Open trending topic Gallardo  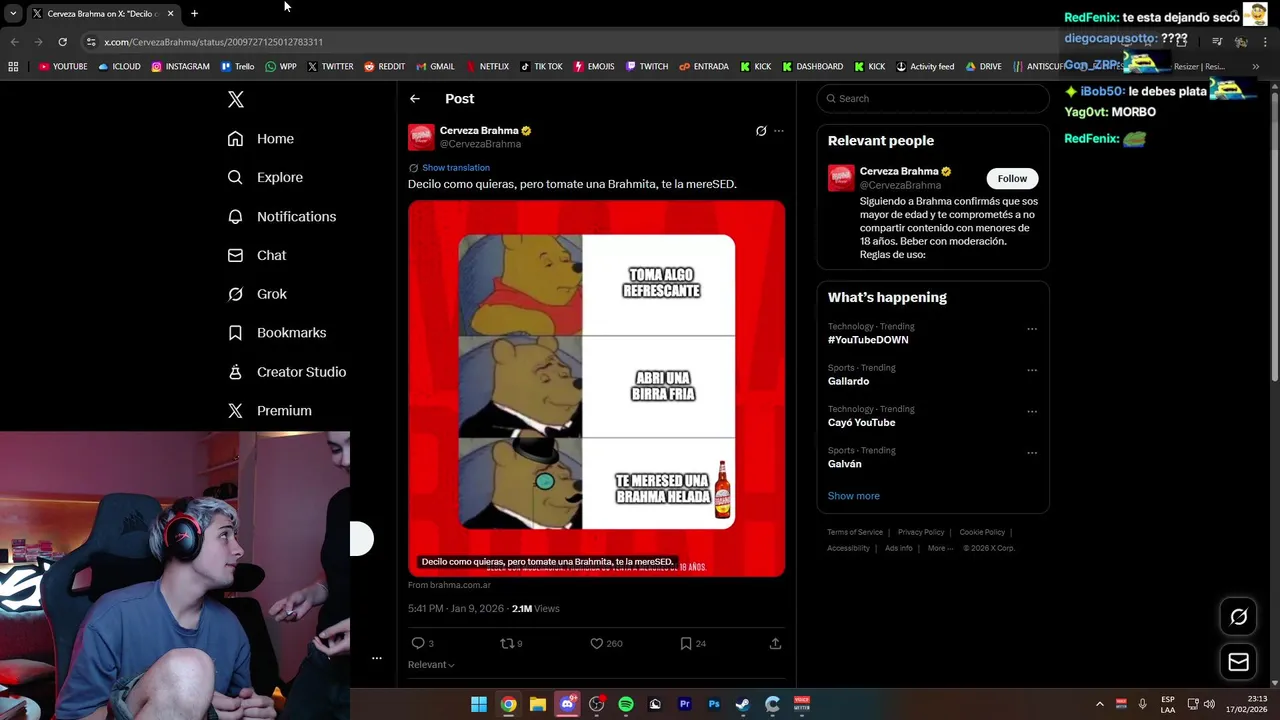click(x=848, y=381)
